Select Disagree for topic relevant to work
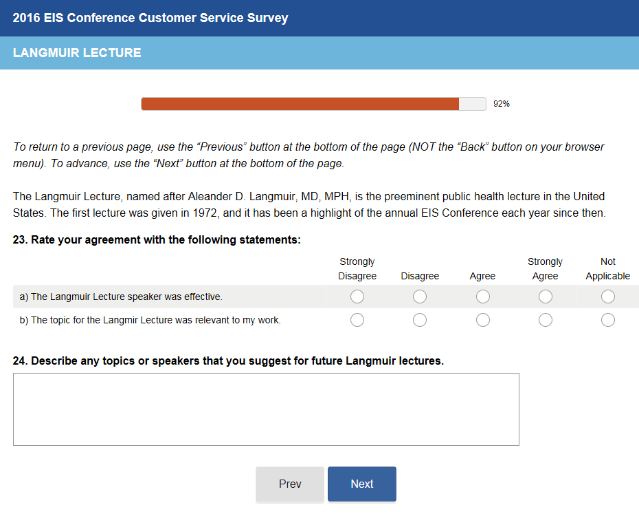Image resolution: width=639 pixels, height=516 pixels. [x=420, y=320]
